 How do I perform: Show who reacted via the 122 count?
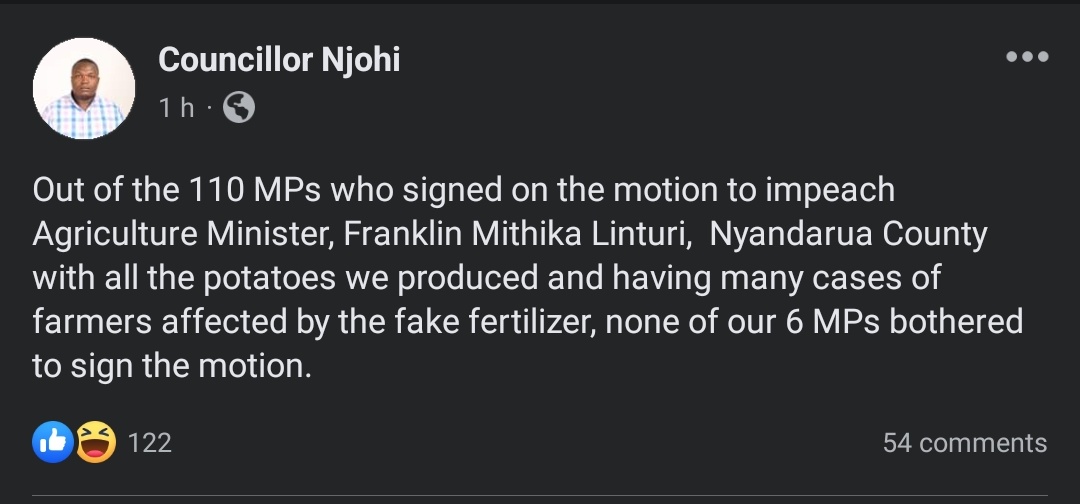(150, 443)
